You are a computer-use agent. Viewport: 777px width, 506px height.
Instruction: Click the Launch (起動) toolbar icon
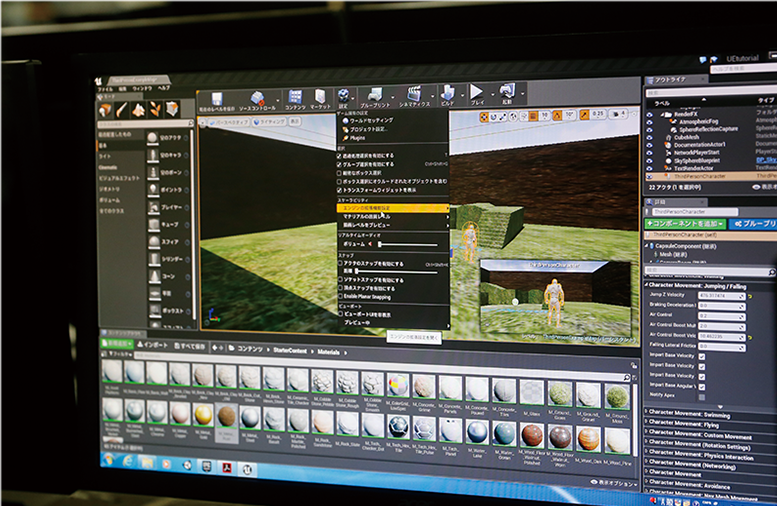[x=507, y=90]
